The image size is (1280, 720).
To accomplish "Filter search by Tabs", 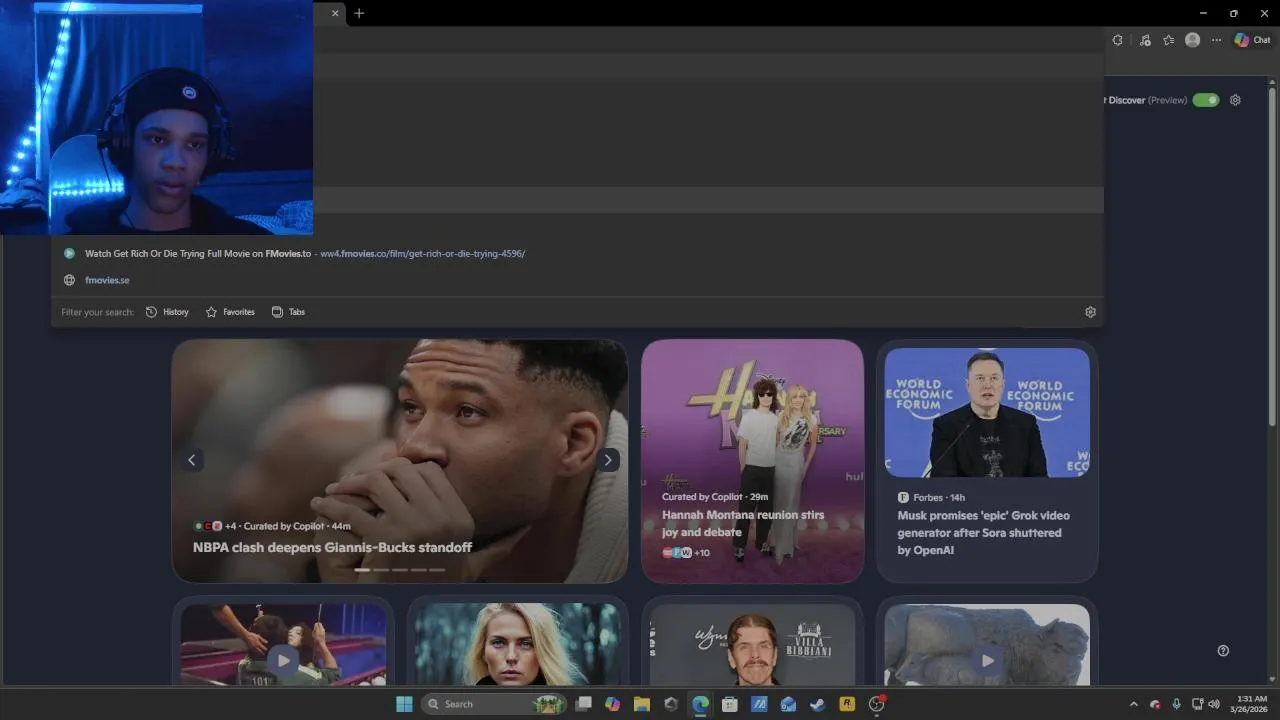I will click(288, 312).
